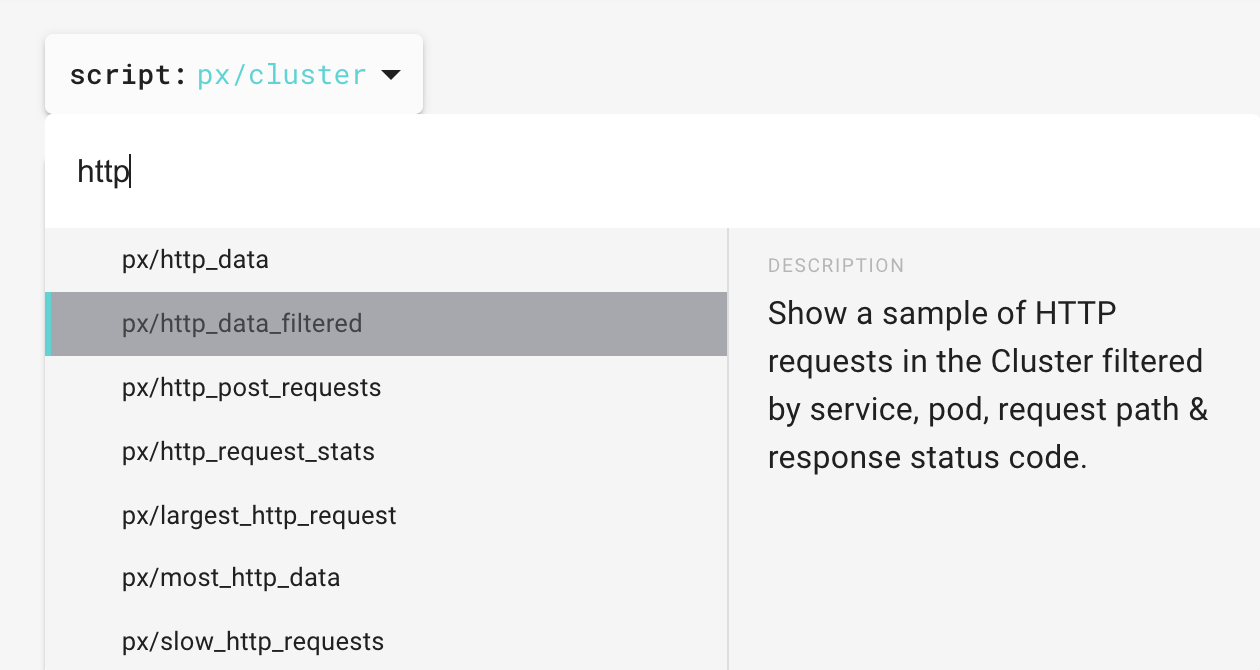Select the px/http_data script
The width and height of the screenshot is (1260, 670).
click(x=195, y=260)
